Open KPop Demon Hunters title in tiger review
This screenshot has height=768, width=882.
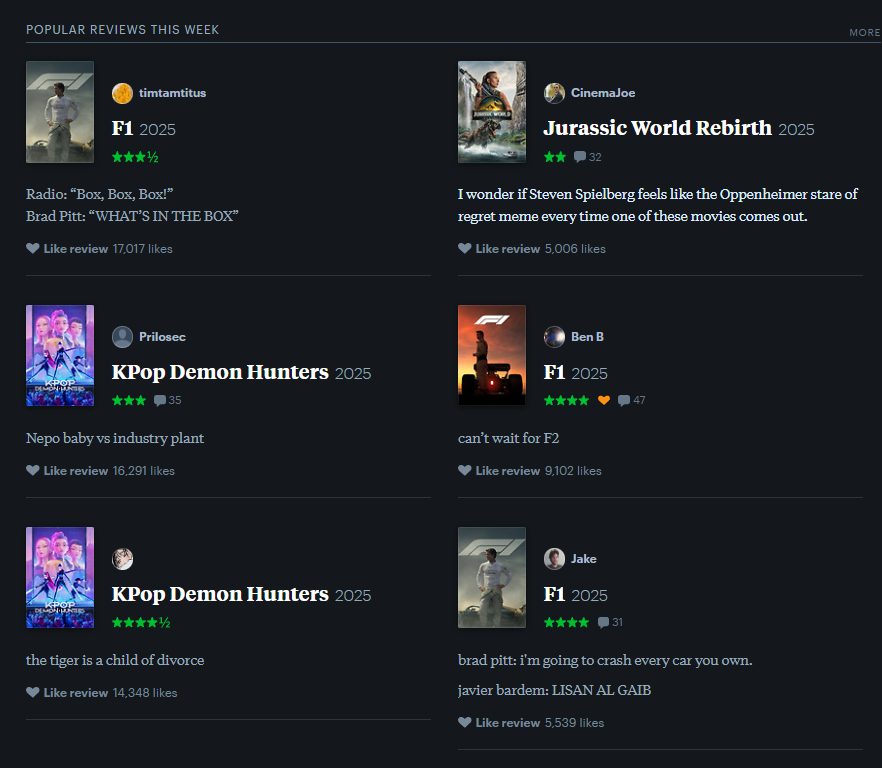(220, 594)
